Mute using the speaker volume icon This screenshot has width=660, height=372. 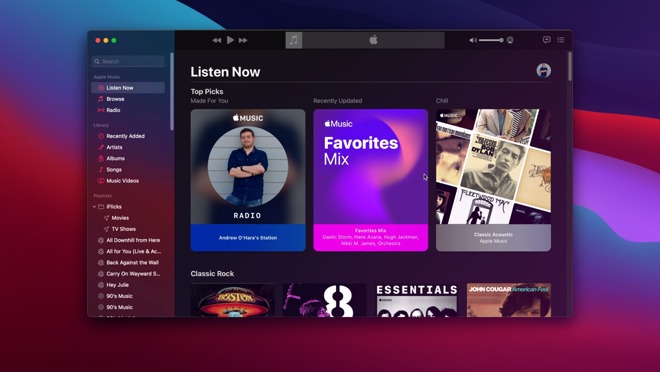[x=473, y=40]
